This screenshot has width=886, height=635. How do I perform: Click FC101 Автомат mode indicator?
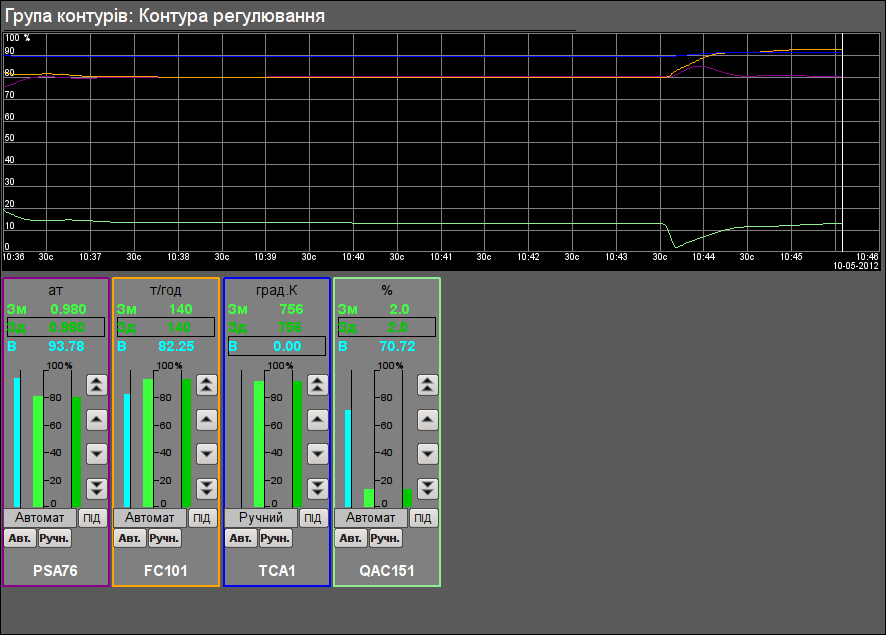[150, 518]
